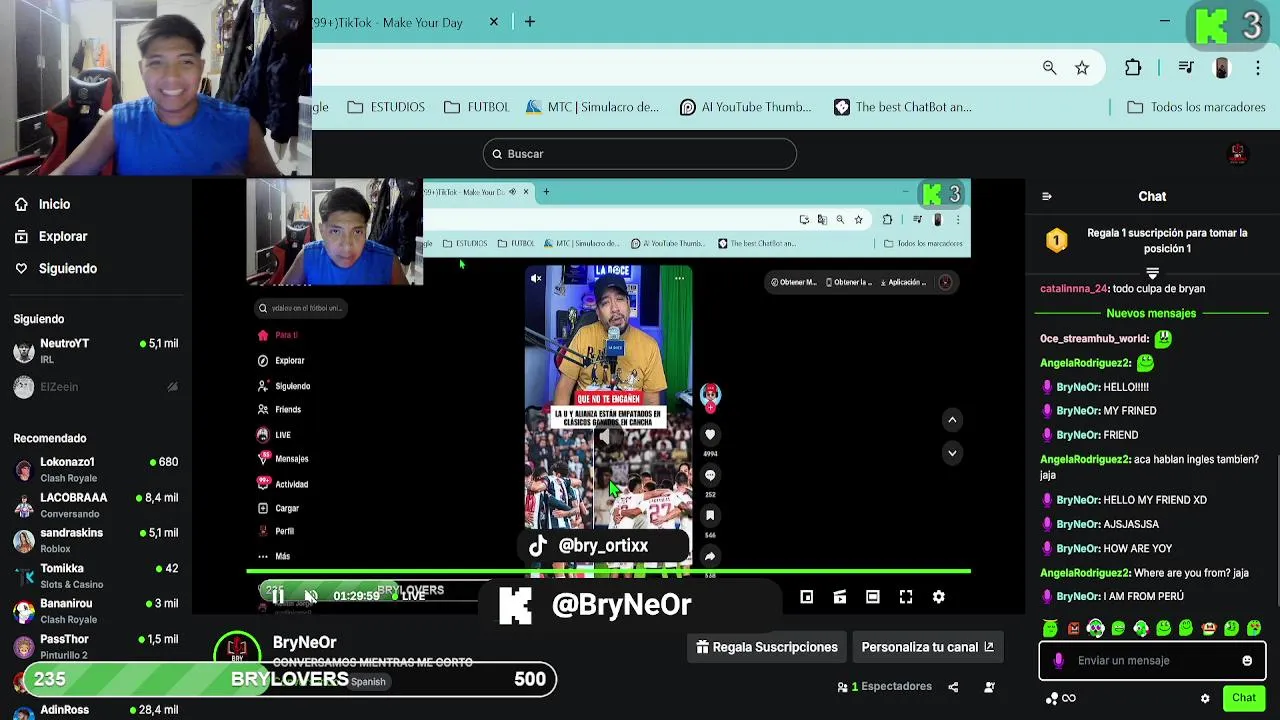Enable theater mode in the player
This screenshot has height=720, width=1280.
coord(873,597)
